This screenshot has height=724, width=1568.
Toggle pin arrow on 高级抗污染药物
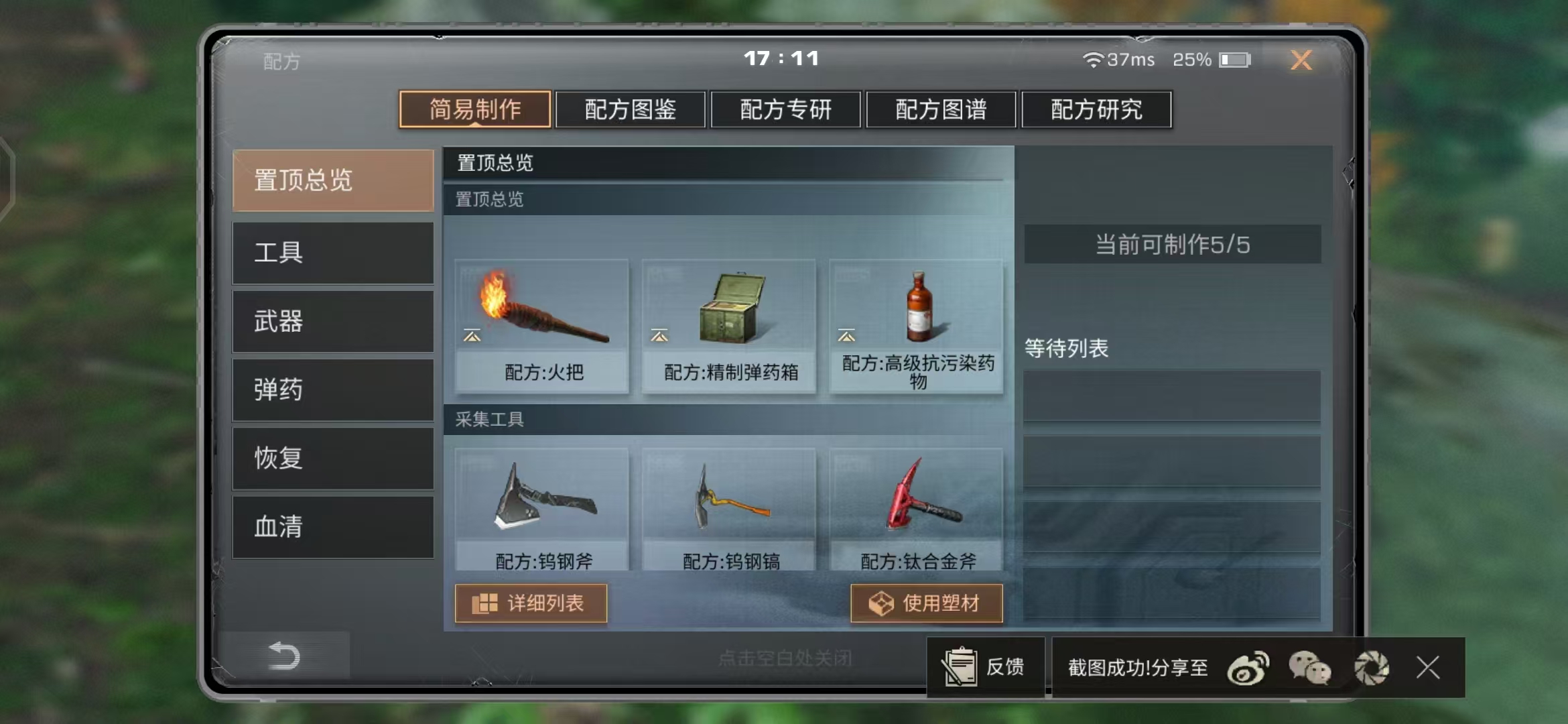tap(846, 335)
